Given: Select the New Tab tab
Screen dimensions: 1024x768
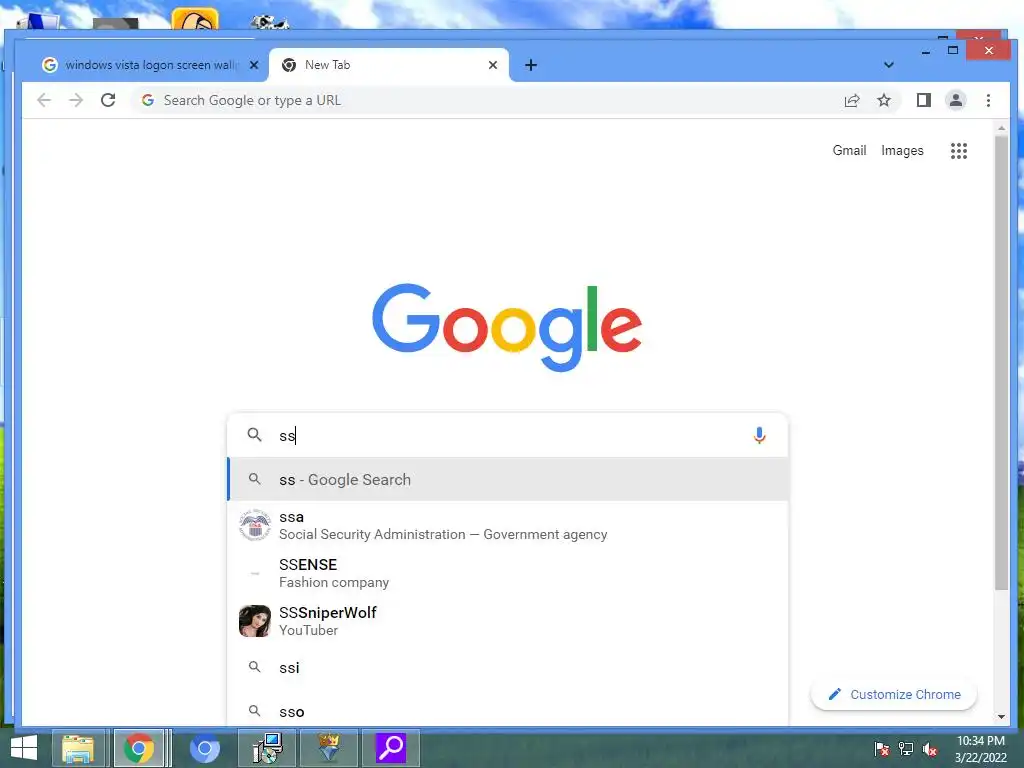Looking at the screenshot, I should tap(389, 65).
